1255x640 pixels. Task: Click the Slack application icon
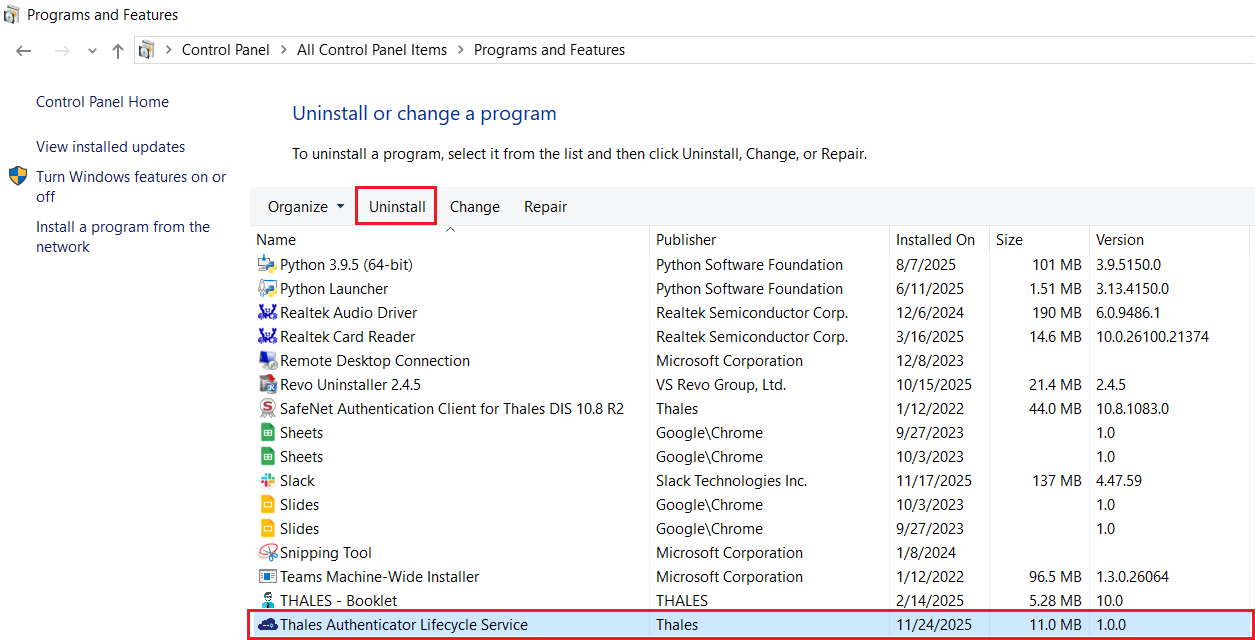(x=267, y=480)
